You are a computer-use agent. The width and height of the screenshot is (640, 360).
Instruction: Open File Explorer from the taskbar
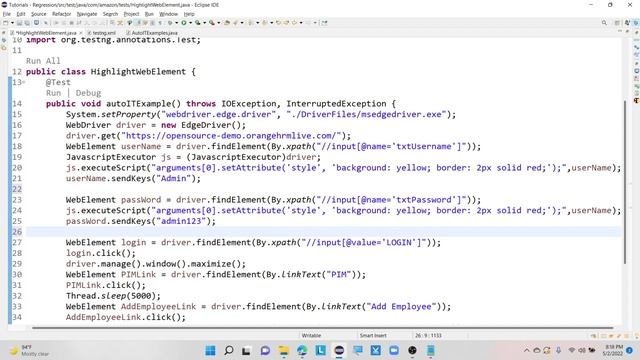tap(283, 351)
